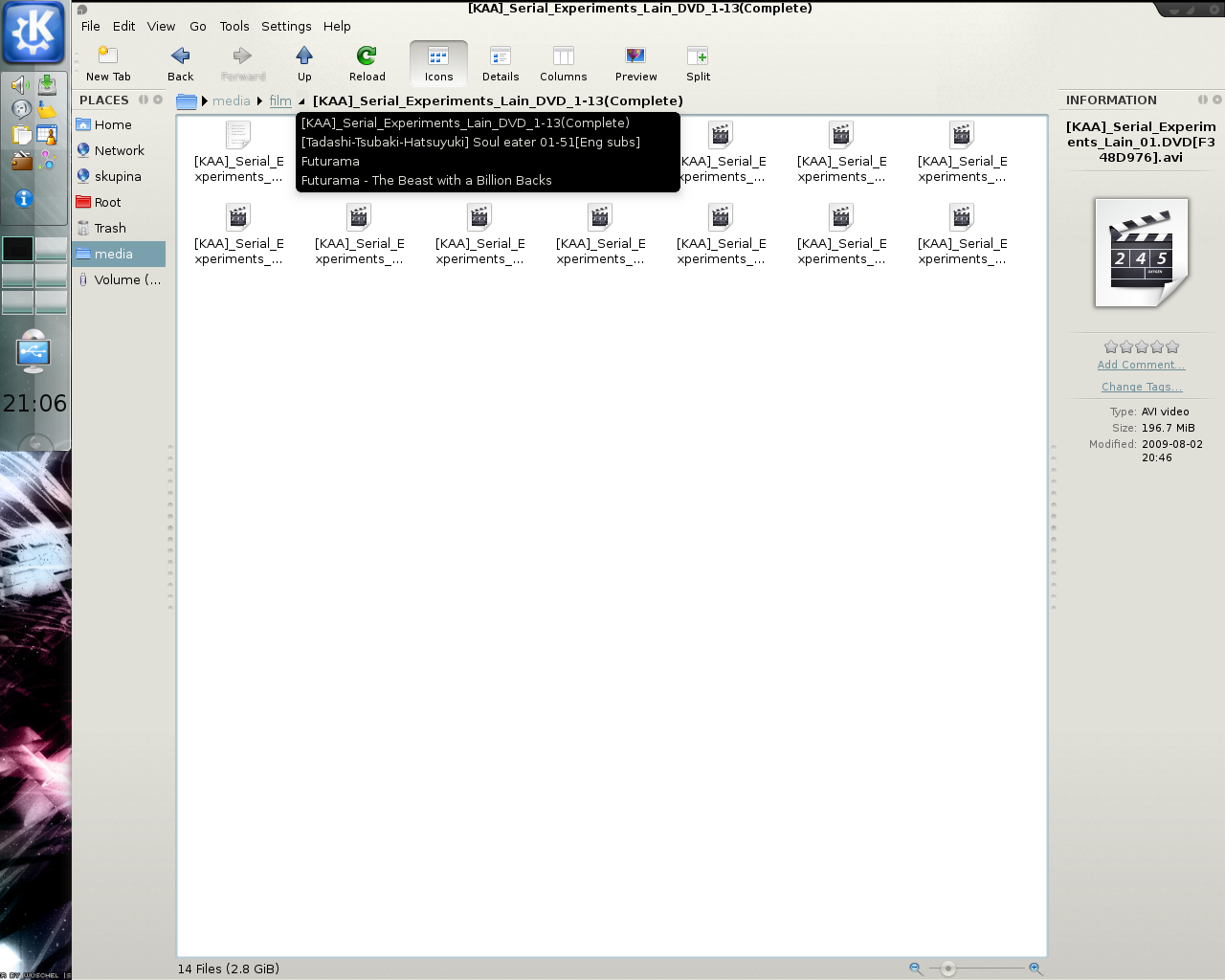This screenshot has width=1225, height=980.
Task: Open the Edit menu
Action: point(123,26)
